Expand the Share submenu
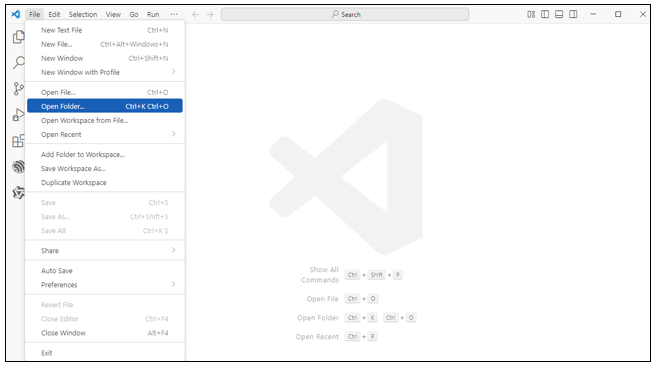 tap(105, 250)
